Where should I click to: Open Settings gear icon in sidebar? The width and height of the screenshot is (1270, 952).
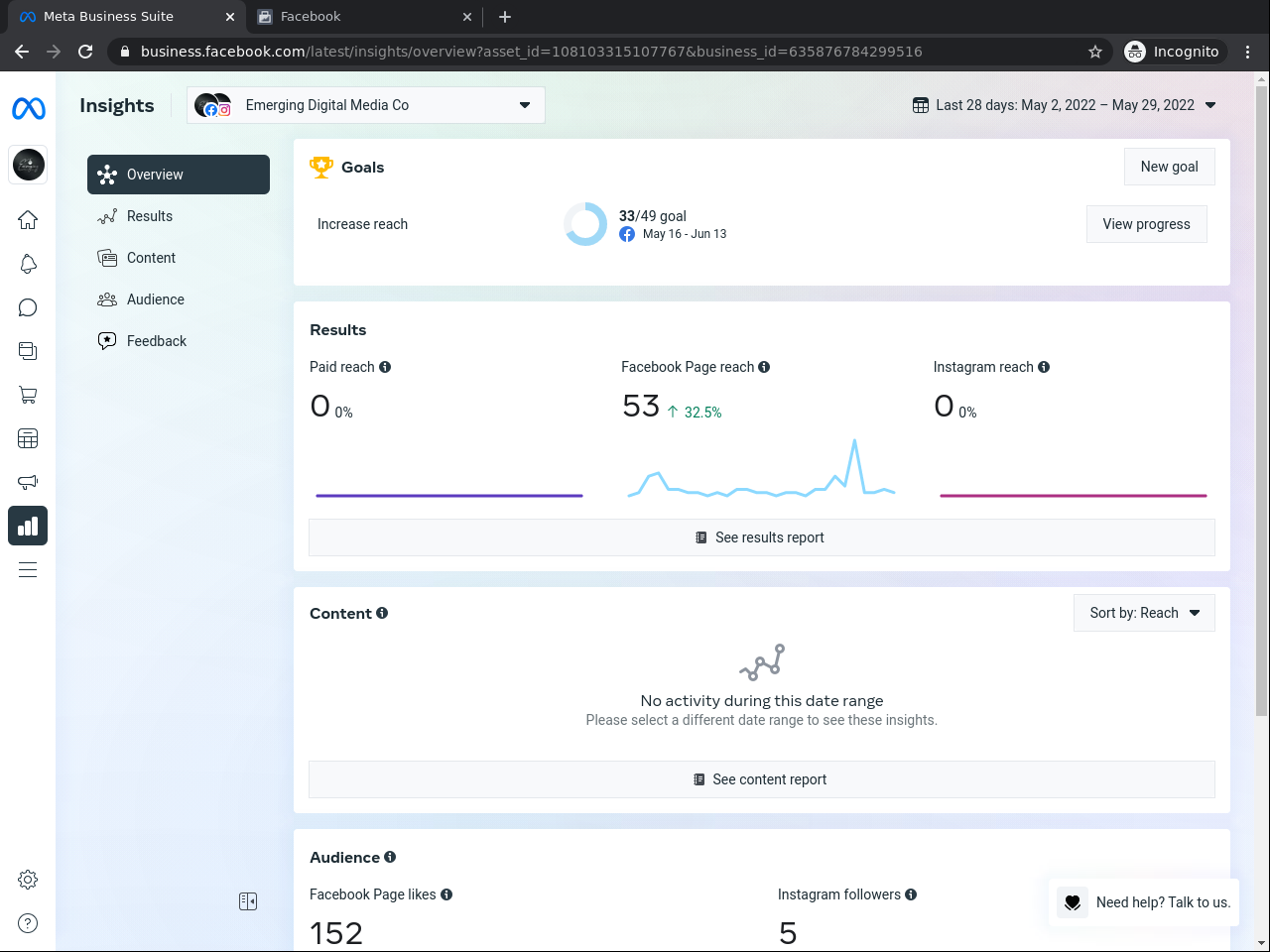tap(28, 880)
